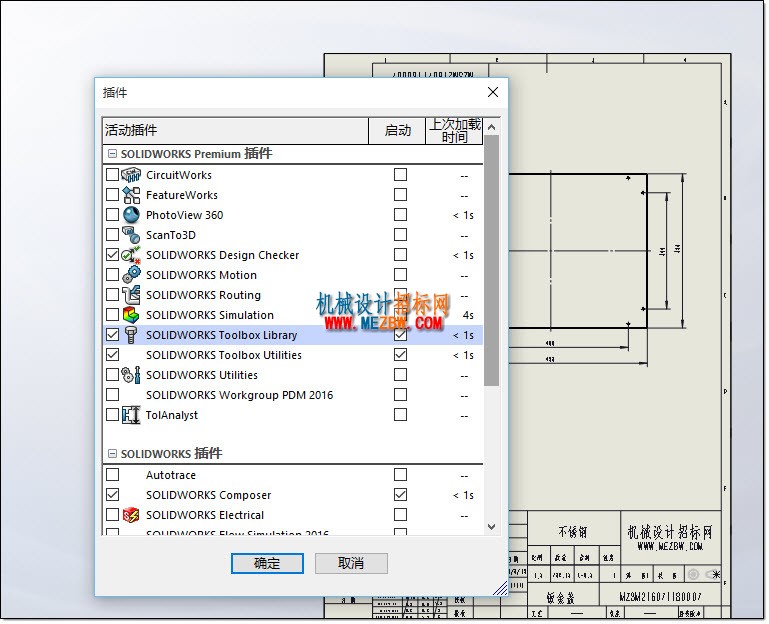Uncheck SOLIDWORKS Composer startup checkbox
Image resolution: width=769 pixels, height=624 pixels.
(400, 495)
